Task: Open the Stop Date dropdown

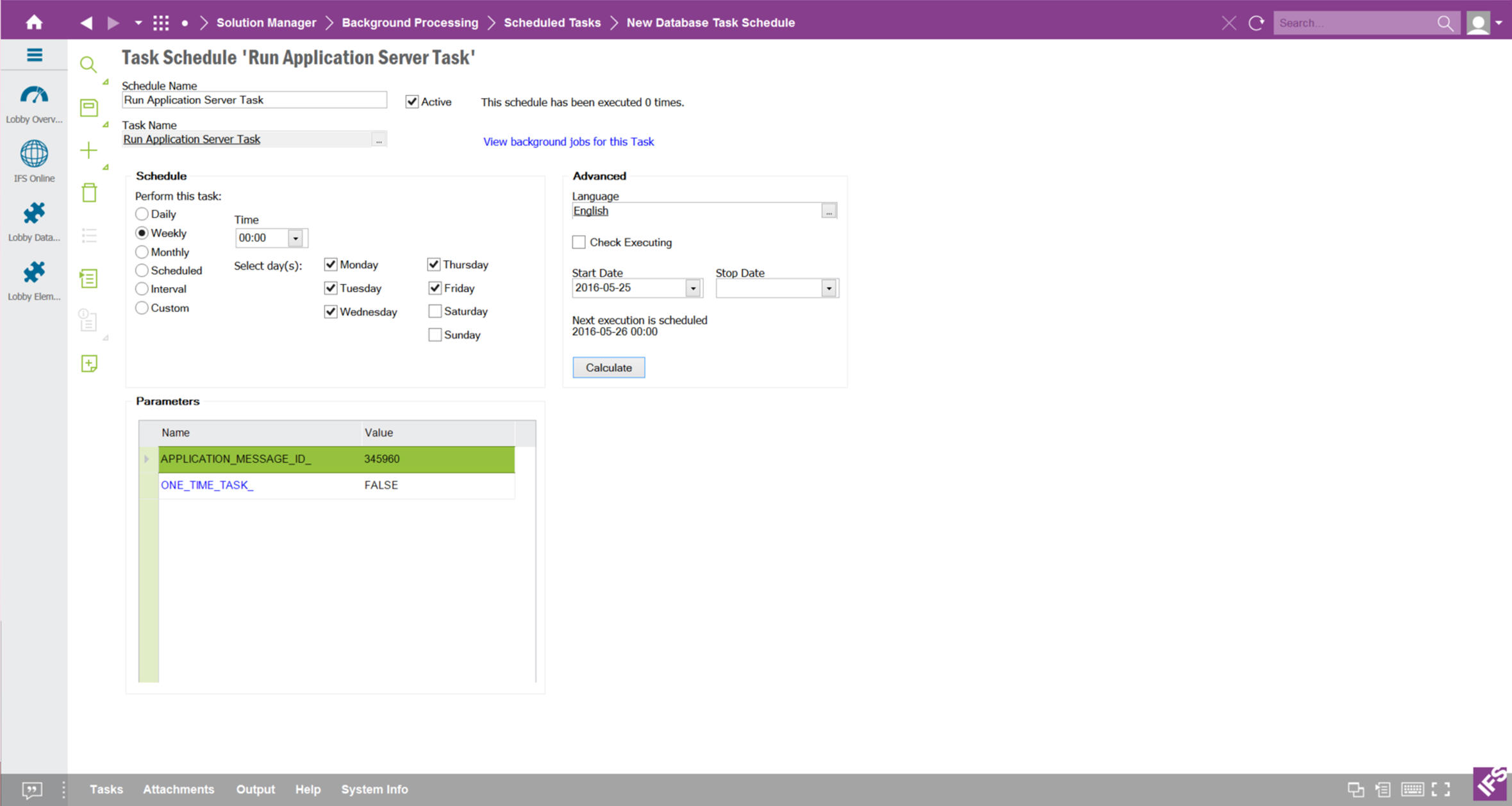Action: 829,288
